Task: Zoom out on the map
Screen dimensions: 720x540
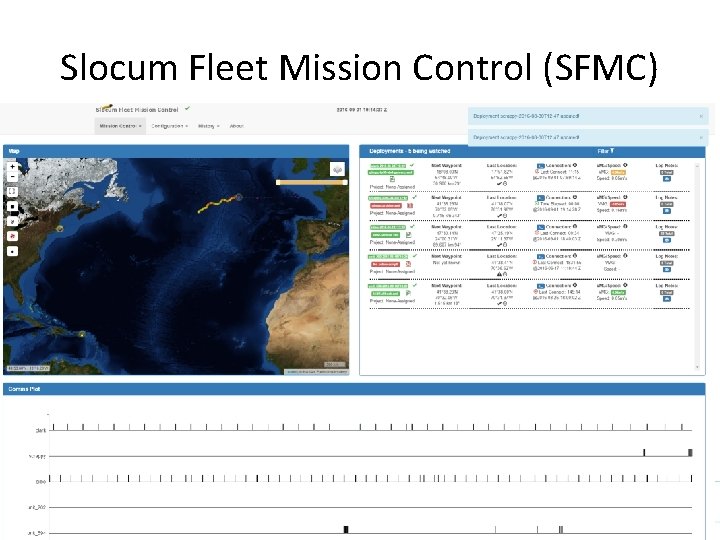Action: coord(13,177)
